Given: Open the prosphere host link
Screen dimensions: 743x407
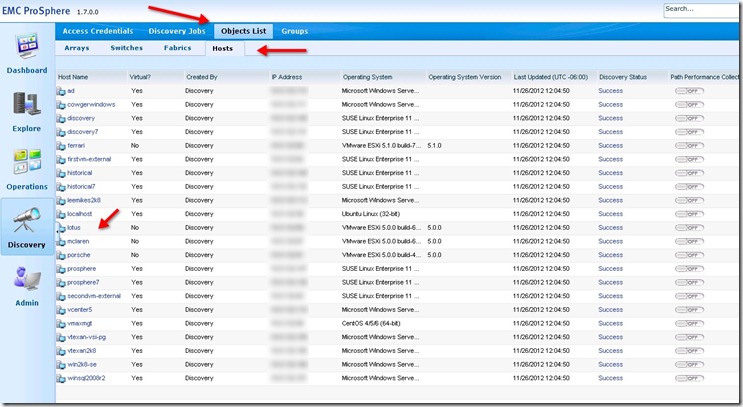Looking at the screenshot, I should click(x=82, y=269).
